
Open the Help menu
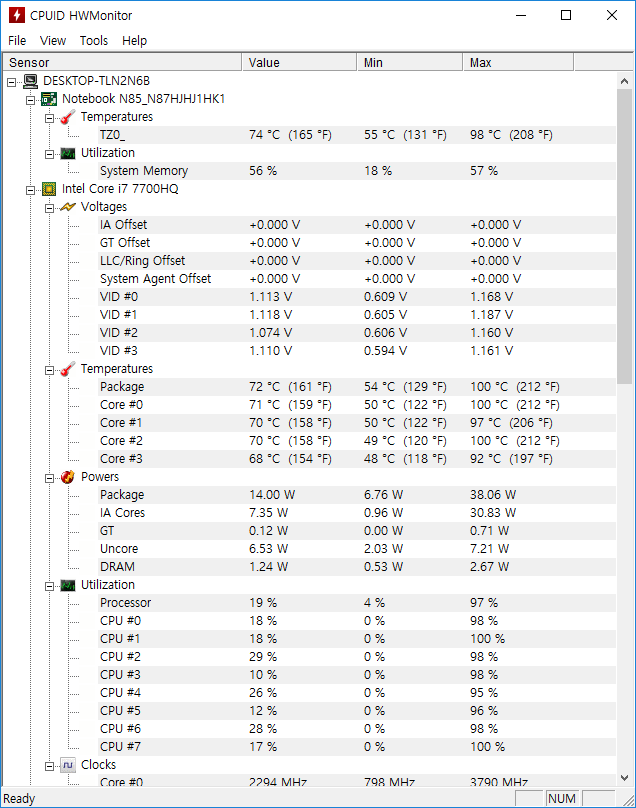click(x=135, y=41)
